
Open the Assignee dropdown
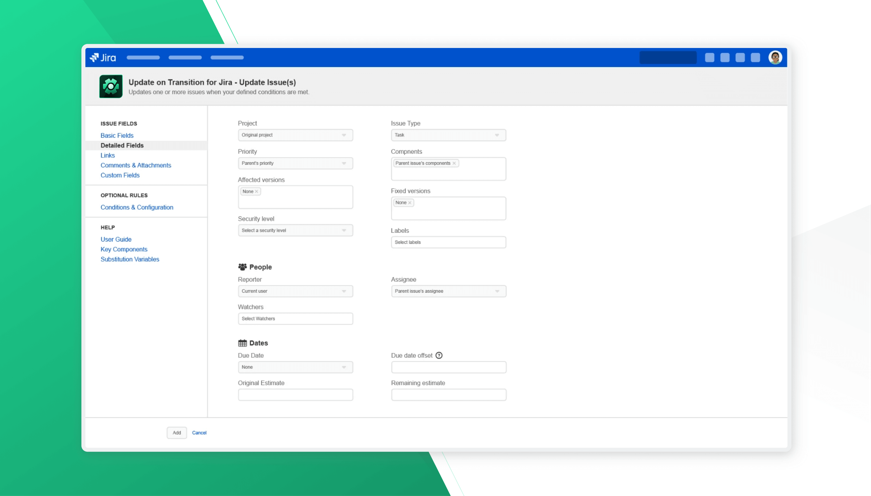pyautogui.click(x=448, y=291)
